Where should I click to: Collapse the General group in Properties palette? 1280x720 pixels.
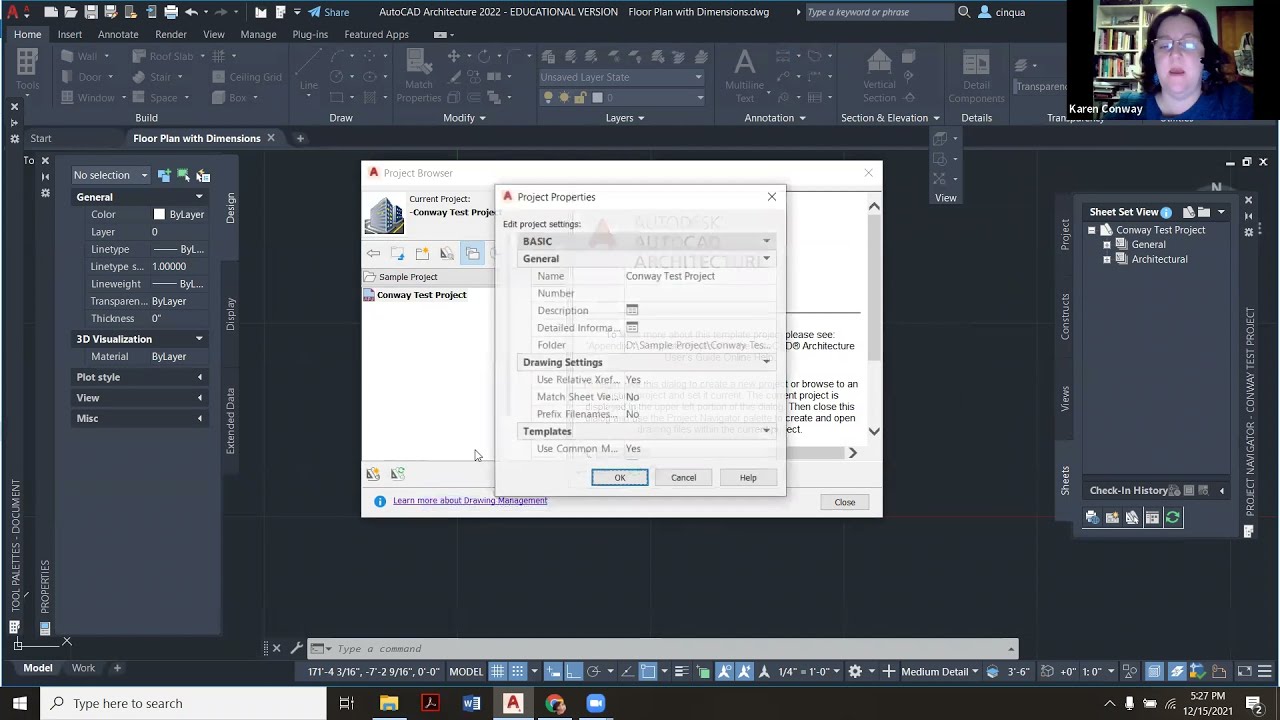pyautogui.click(x=199, y=197)
